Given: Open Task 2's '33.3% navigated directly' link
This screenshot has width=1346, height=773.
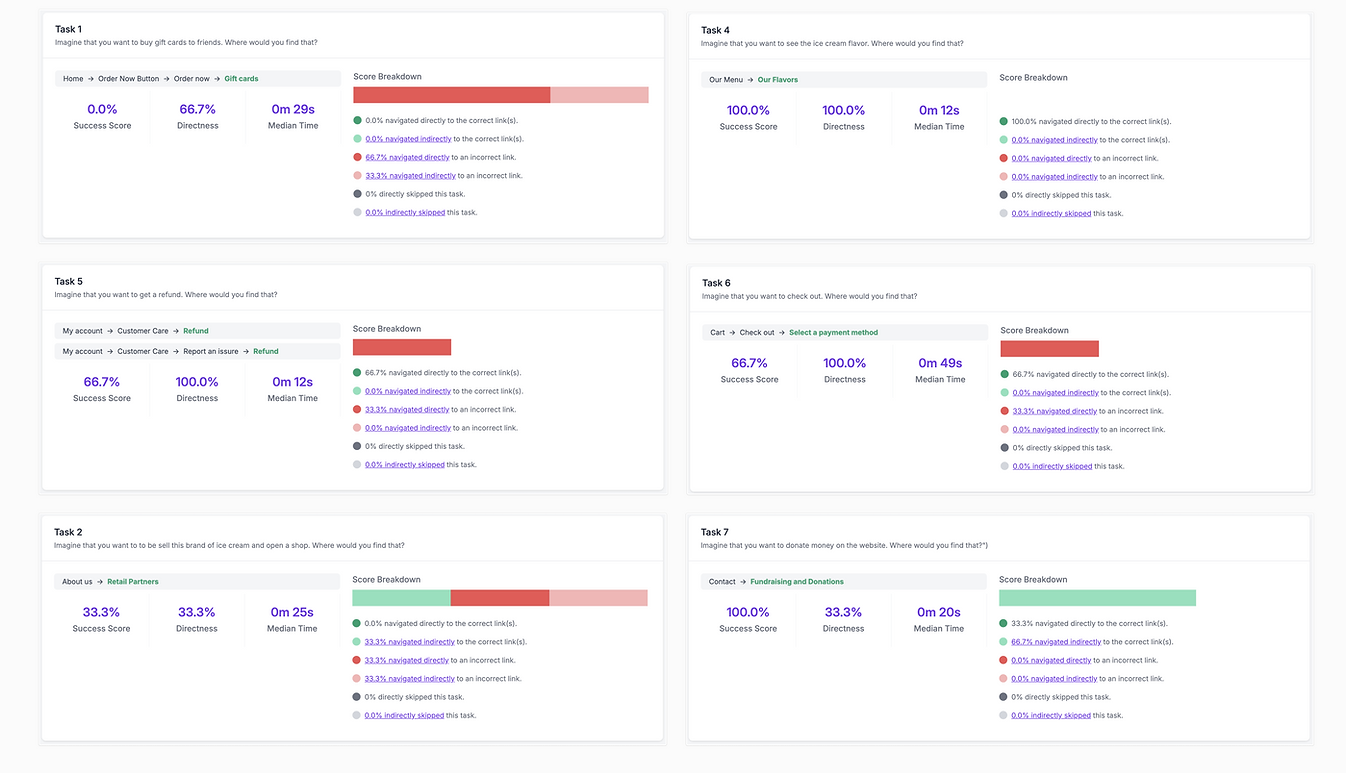Looking at the screenshot, I should tap(406, 660).
